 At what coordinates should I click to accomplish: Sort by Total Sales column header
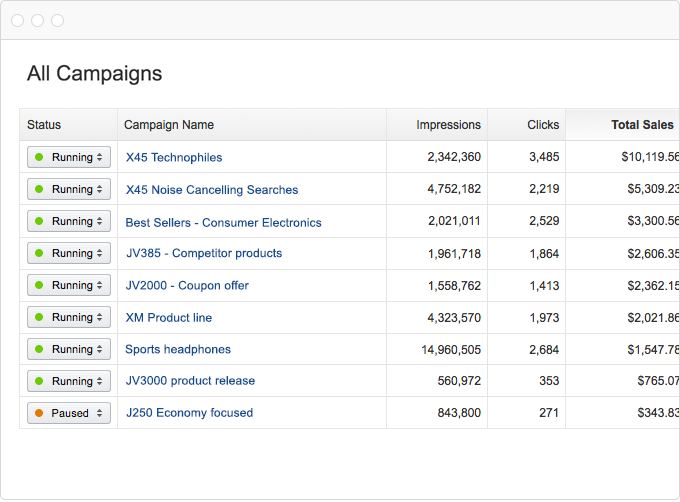[642, 125]
